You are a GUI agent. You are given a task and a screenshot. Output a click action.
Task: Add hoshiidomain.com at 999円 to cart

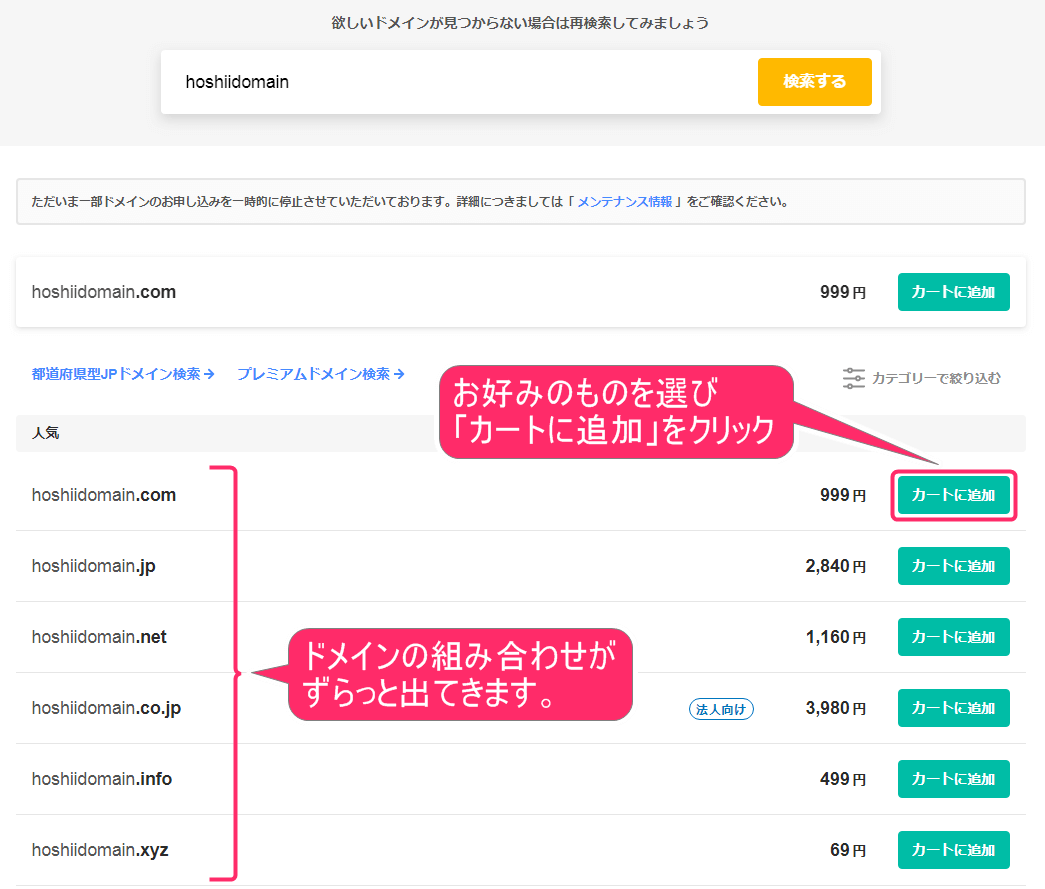[x=953, y=292]
